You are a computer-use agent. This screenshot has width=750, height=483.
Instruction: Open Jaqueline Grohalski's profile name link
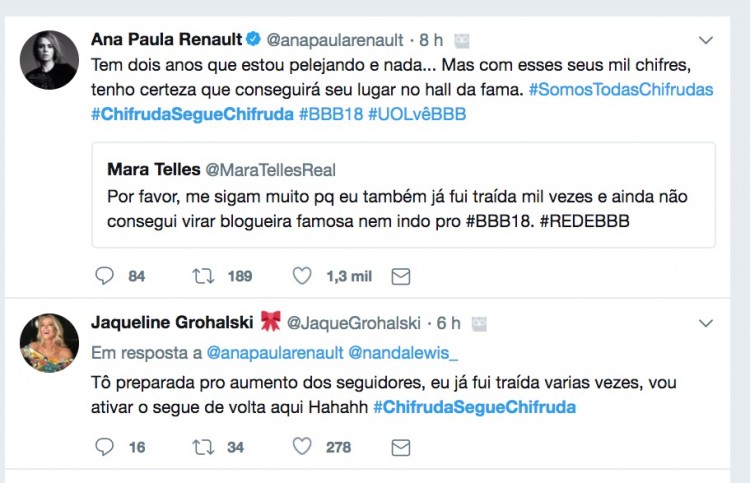click(x=174, y=322)
